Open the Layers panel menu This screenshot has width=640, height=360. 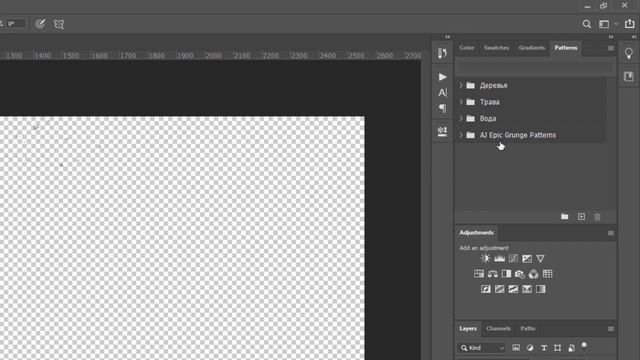click(x=611, y=329)
